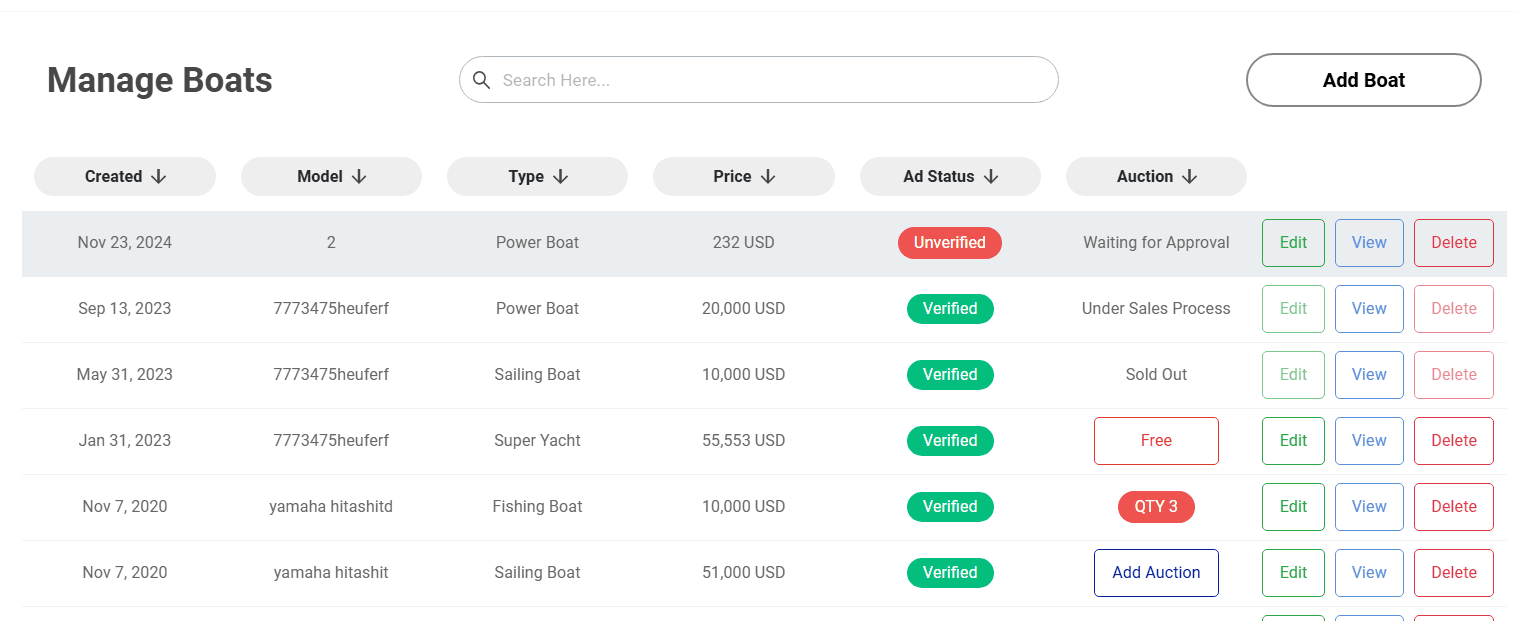
Task: Edit the Power Boat priced 232 USD
Action: [1293, 242]
